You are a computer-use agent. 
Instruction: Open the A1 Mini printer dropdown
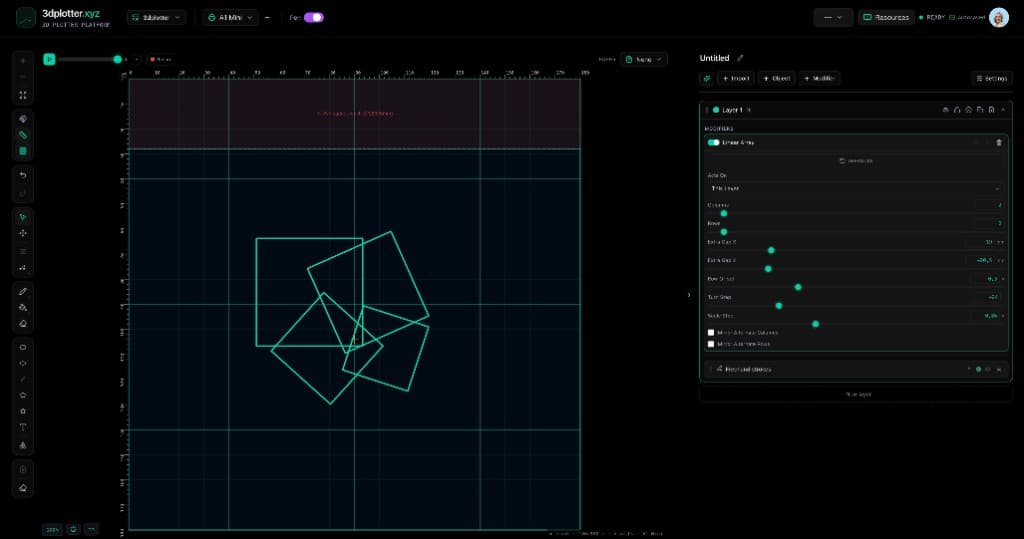(230, 18)
